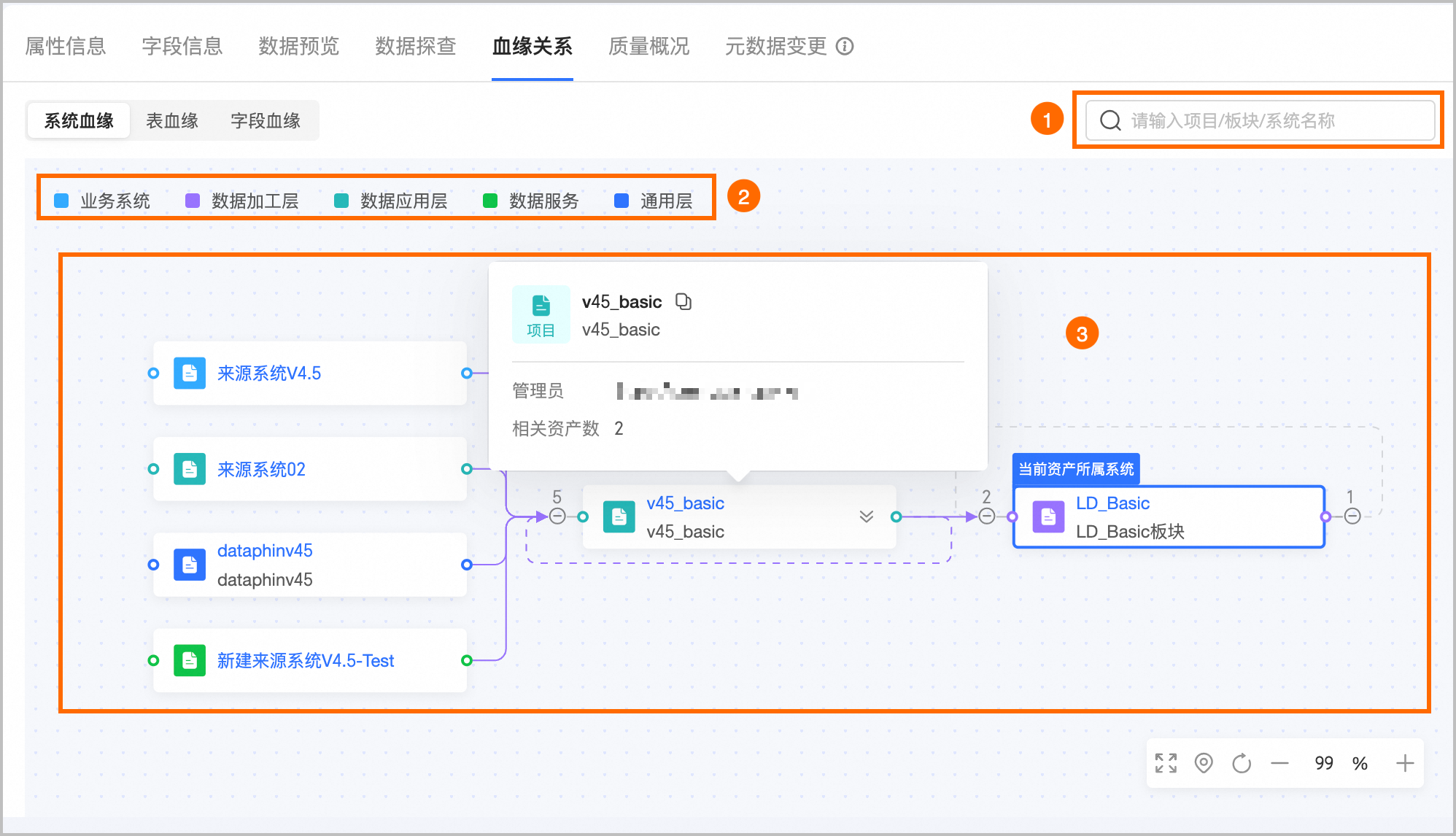The width and height of the screenshot is (1456, 836).
Task: Open the dataphinv45 node link
Action: point(265,551)
